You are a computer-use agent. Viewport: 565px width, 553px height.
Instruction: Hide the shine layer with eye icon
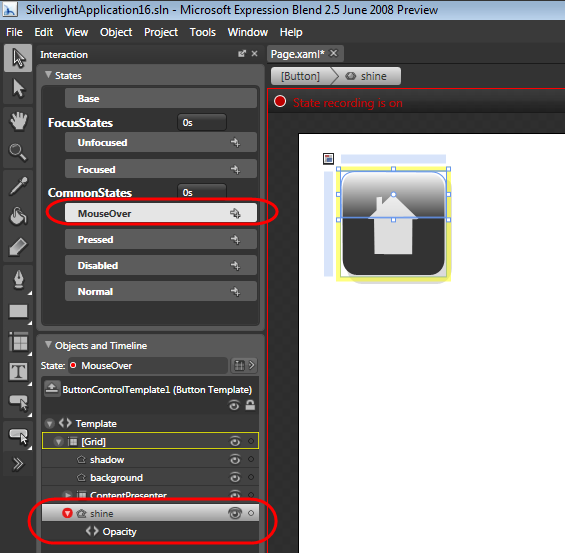[235, 513]
